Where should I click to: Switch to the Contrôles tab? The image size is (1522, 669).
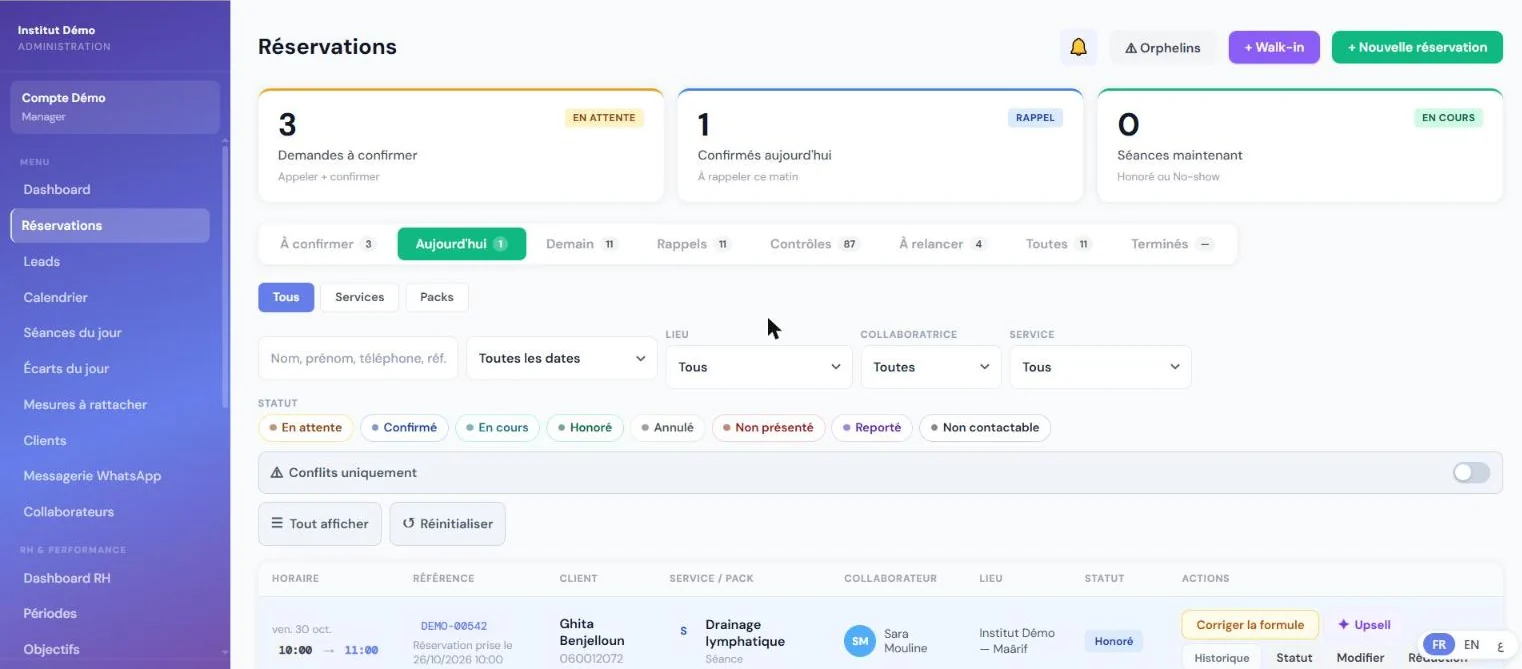tap(815, 244)
